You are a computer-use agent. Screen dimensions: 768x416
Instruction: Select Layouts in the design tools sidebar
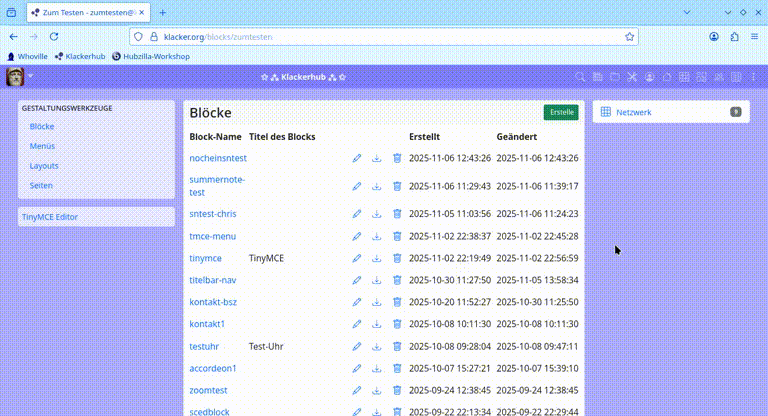44,166
